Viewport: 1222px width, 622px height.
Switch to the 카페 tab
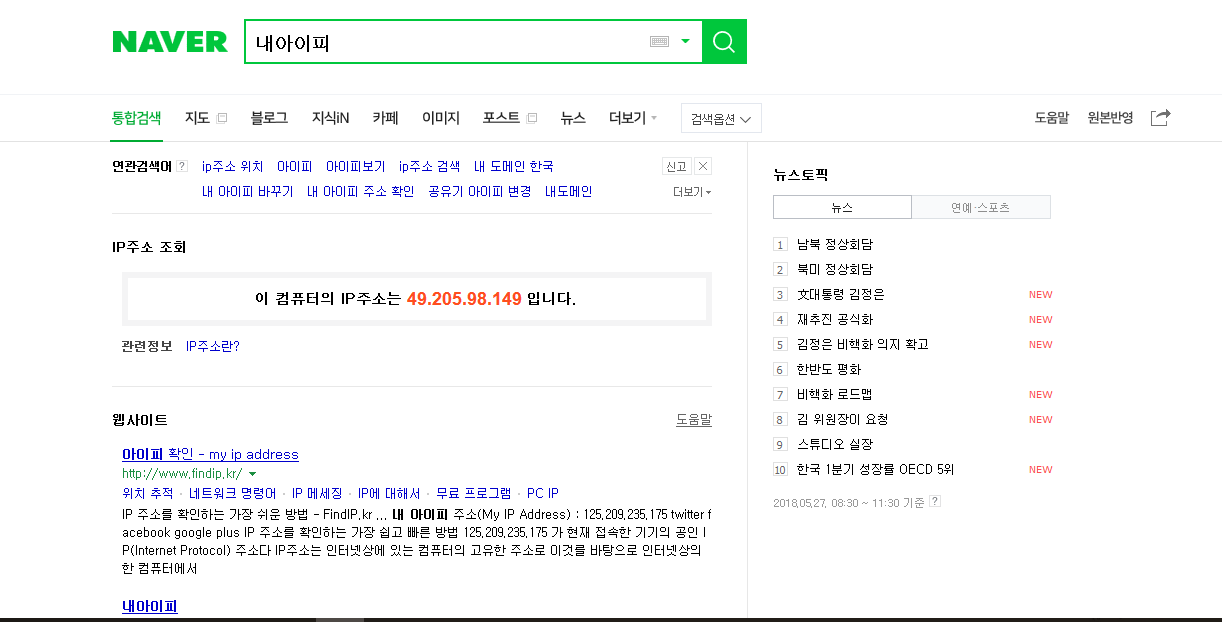[385, 118]
